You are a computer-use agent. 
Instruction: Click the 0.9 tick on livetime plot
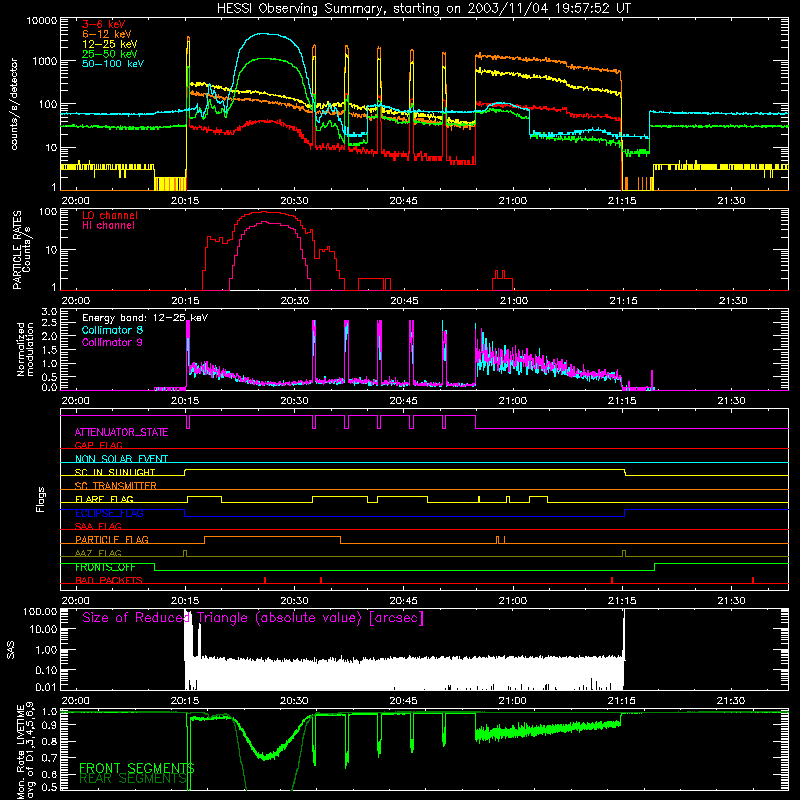pyautogui.click(x=49, y=726)
